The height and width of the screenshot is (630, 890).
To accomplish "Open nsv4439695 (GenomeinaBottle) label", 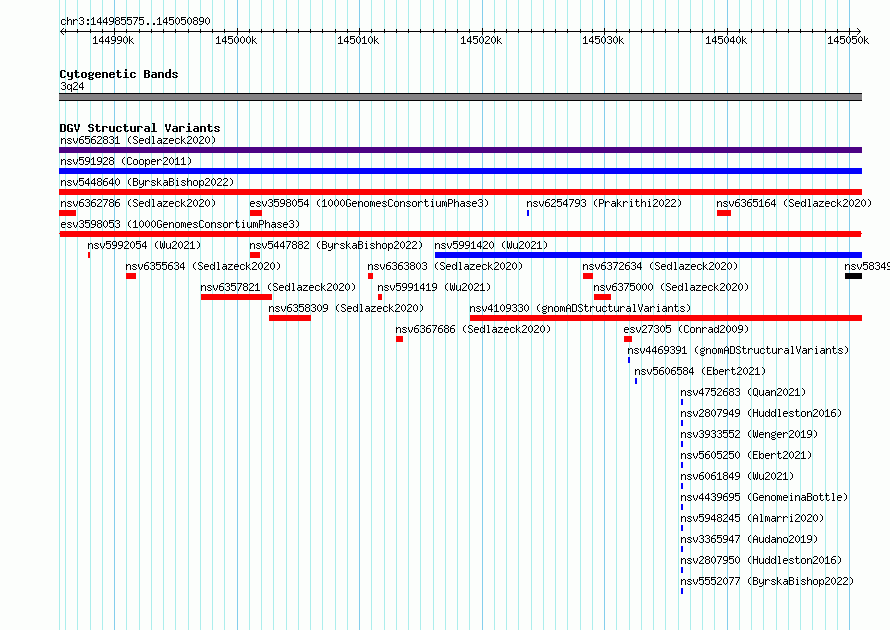I will click(x=764, y=497).
